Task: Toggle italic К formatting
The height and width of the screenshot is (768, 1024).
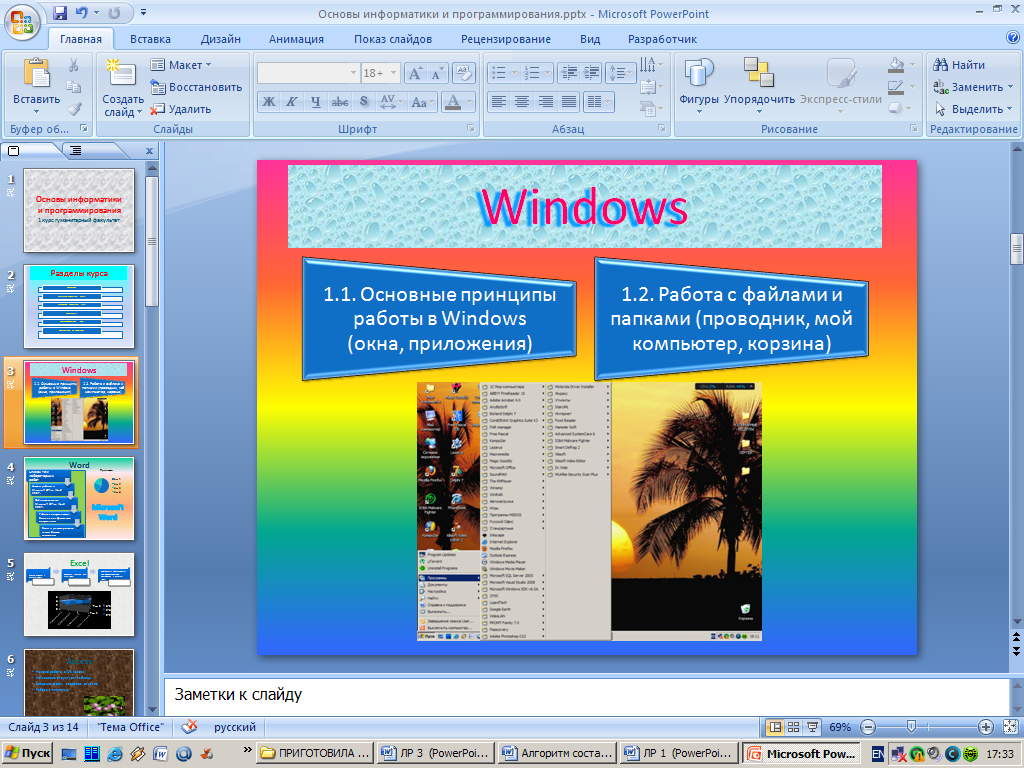Action: click(x=292, y=102)
